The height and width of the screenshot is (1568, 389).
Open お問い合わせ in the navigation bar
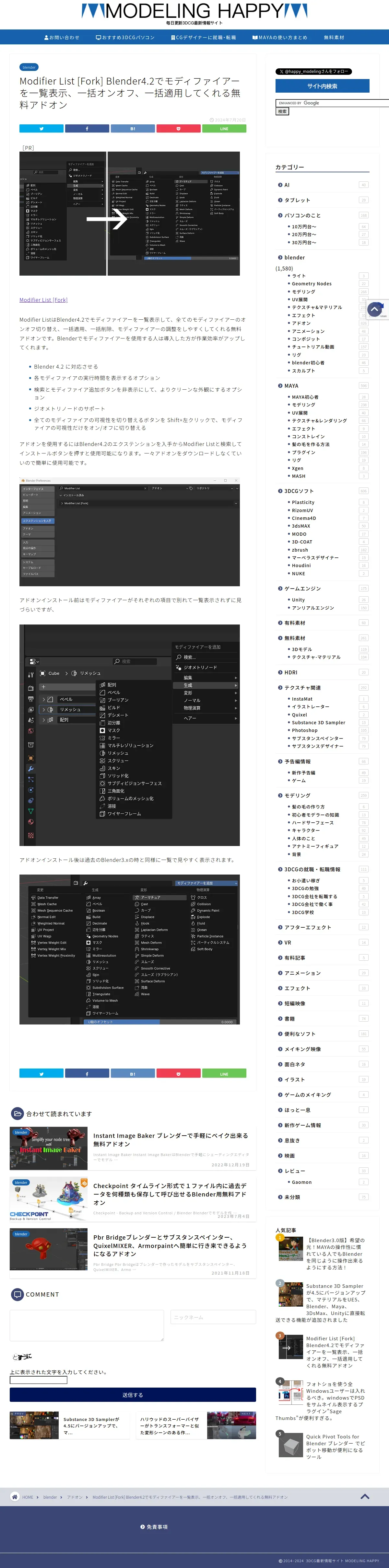(x=62, y=37)
